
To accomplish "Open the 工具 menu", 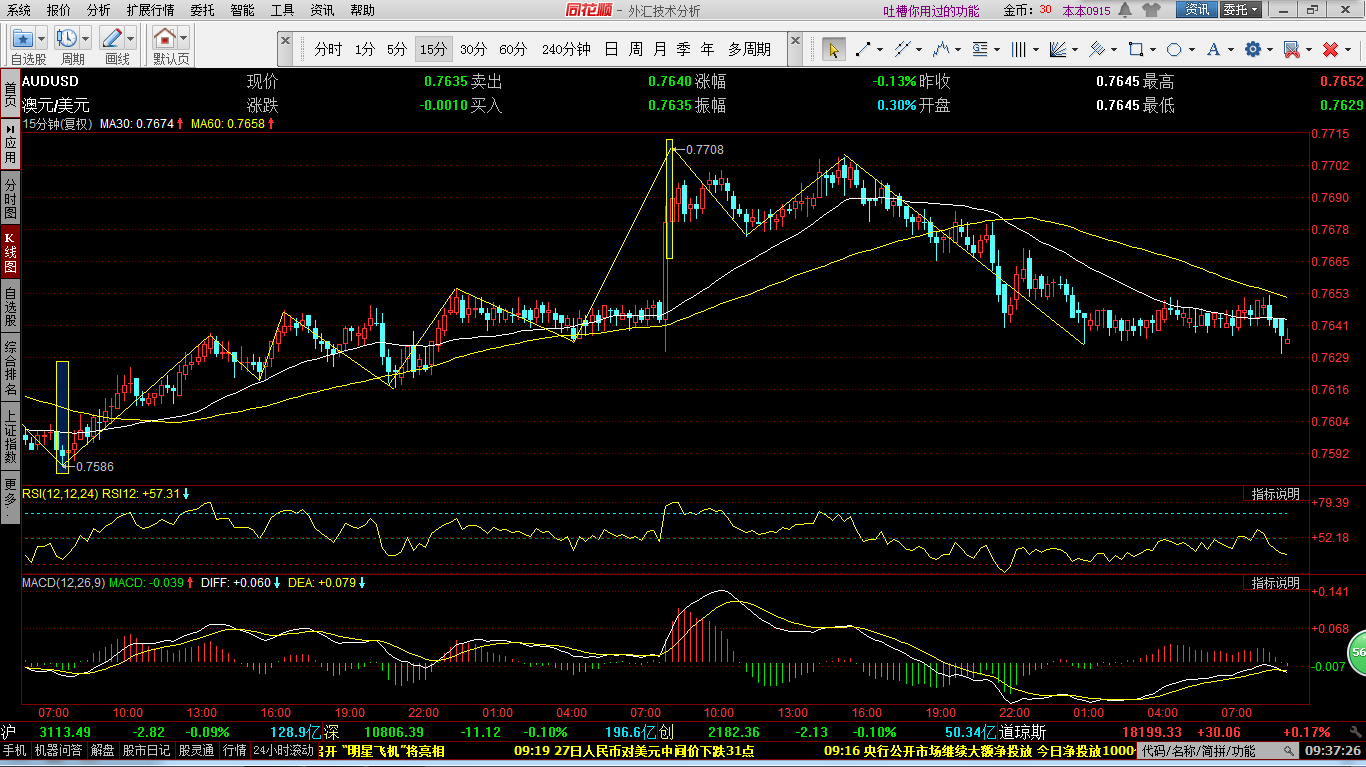I will (x=283, y=10).
